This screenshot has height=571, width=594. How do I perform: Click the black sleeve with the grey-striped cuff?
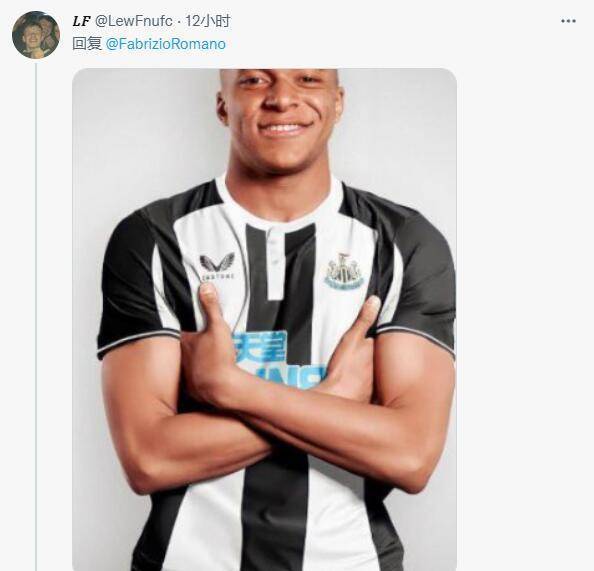click(419, 288)
